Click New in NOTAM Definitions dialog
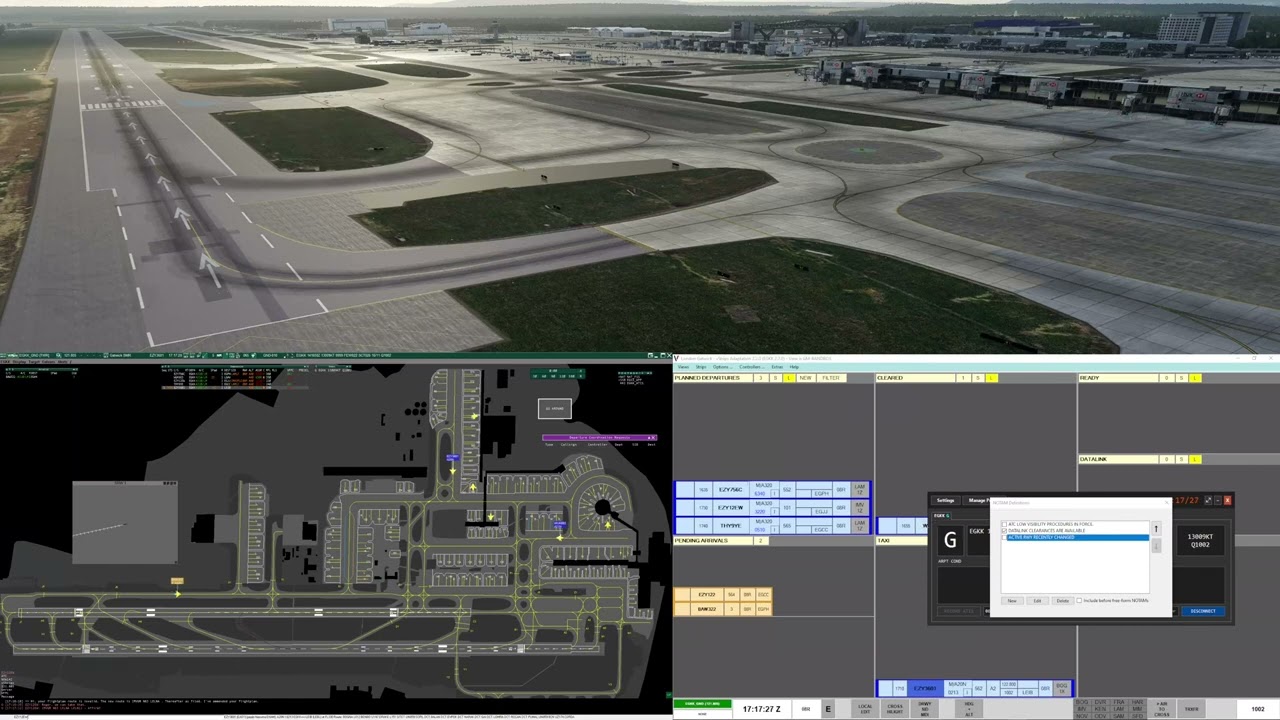The width and height of the screenshot is (1280, 720). coord(1012,601)
